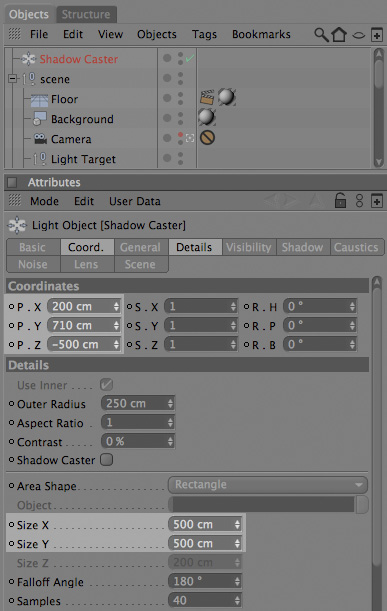Open the Bookmarks menu
This screenshot has width=387, height=611.
point(261,34)
